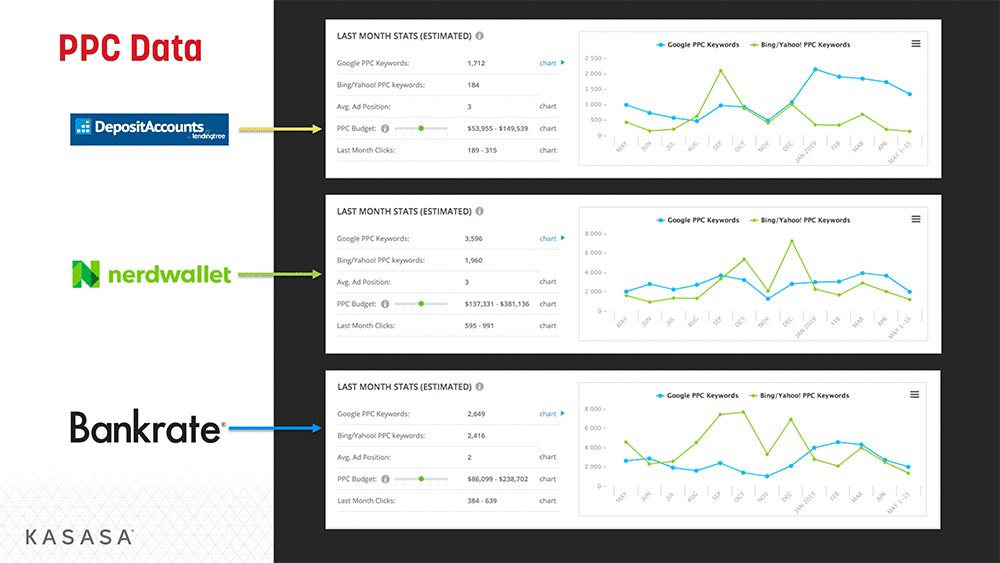Image resolution: width=1000 pixels, height=563 pixels.
Task: Click PPC Budget slider handle in DepositAccounts panel
Action: click(421, 128)
